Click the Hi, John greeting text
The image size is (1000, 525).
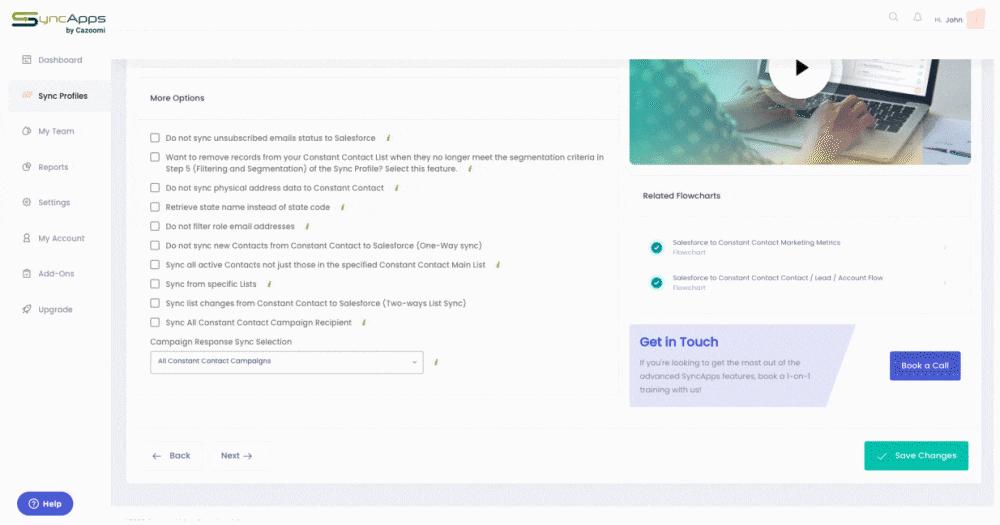(x=948, y=20)
